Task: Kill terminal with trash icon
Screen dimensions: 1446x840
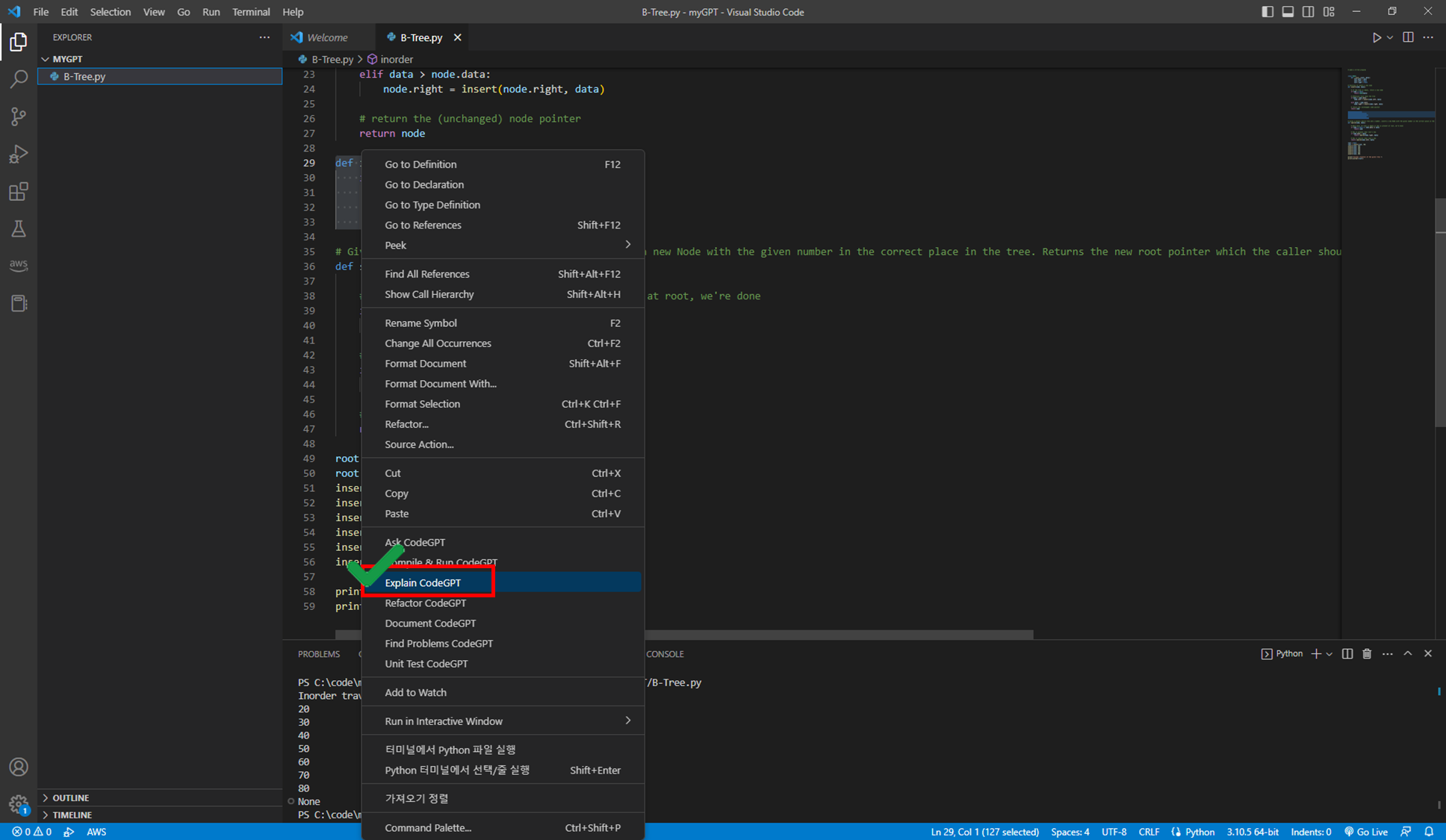Action: [1367, 653]
